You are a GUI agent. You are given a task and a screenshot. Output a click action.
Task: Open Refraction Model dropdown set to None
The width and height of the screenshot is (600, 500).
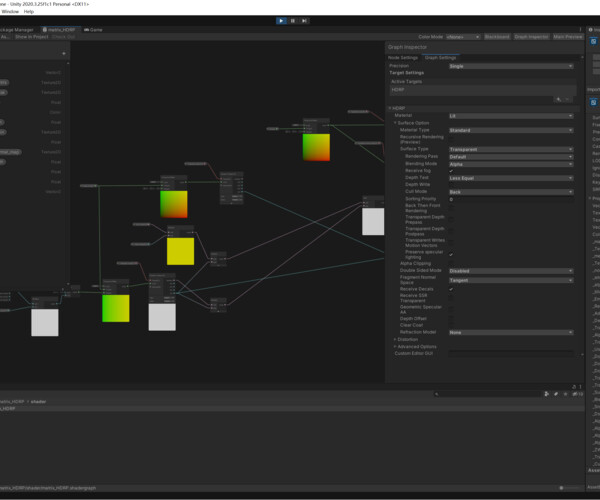click(x=511, y=332)
